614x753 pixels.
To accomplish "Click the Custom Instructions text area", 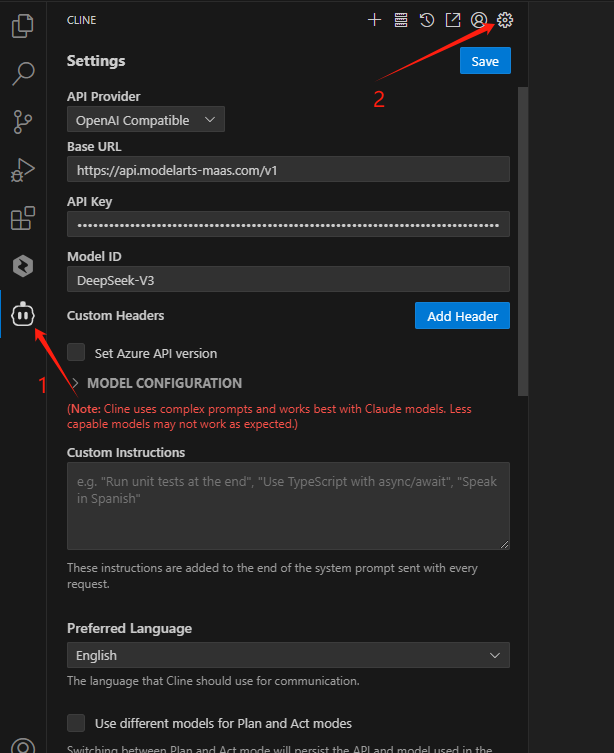I will 288,506.
